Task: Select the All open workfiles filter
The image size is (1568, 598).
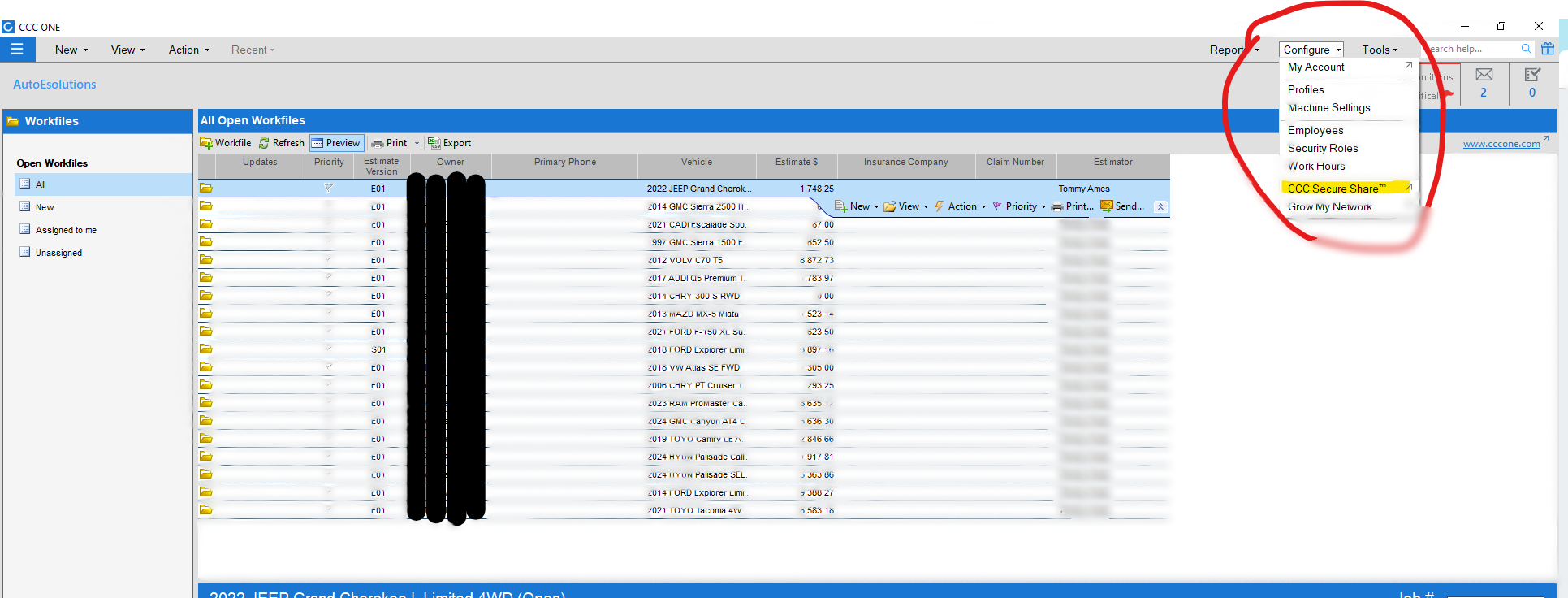Action: (x=103, y=184)
